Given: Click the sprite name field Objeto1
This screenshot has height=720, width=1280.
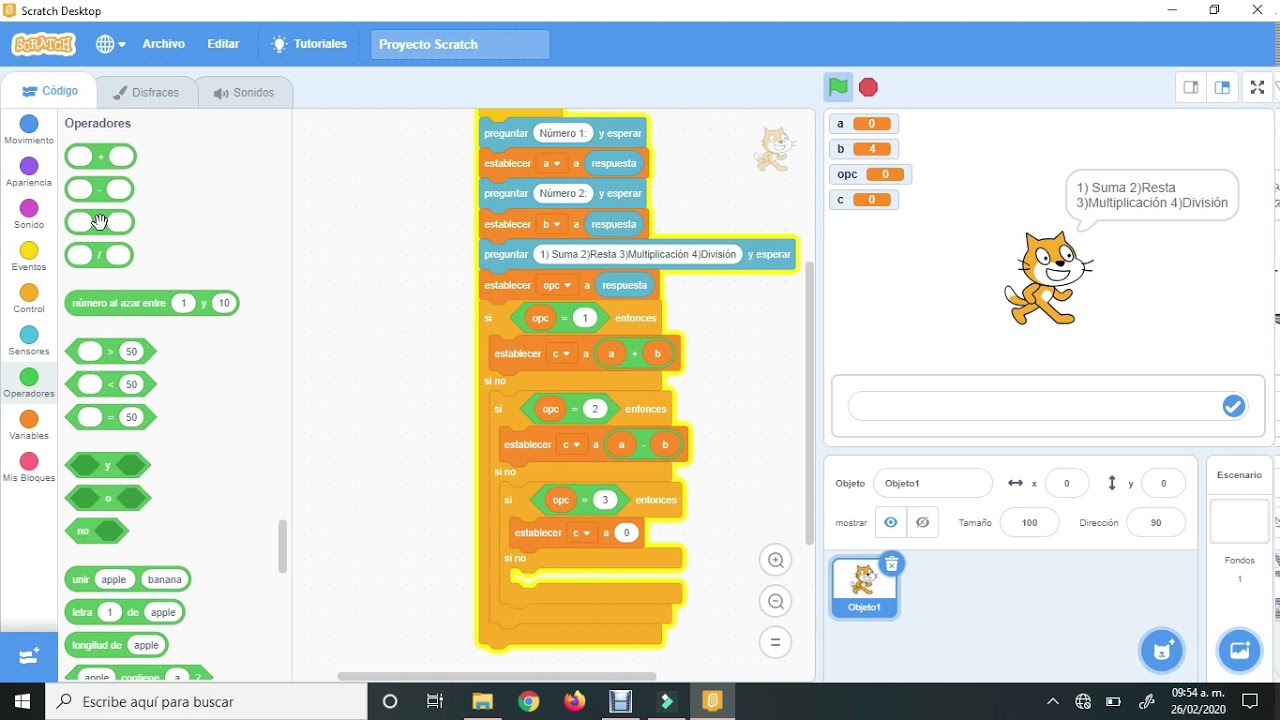Looking at the screenshot, I should (x=932, y=483).
